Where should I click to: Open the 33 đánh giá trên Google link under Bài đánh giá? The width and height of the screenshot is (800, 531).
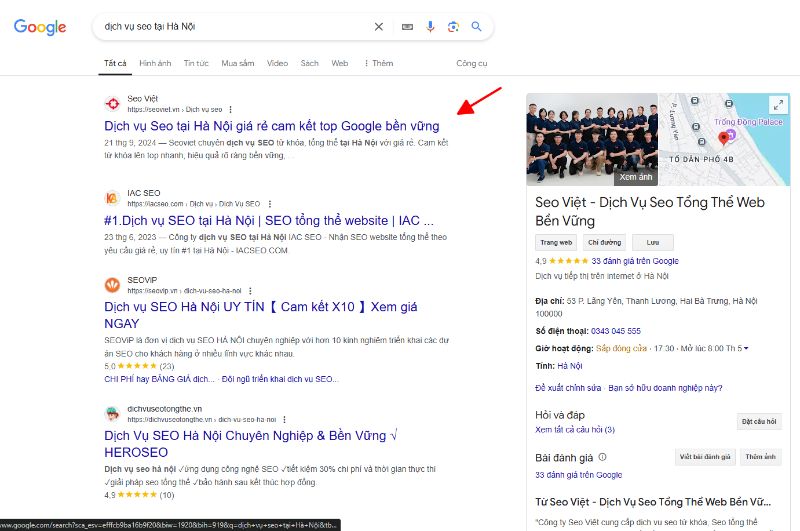pos(579,475)
